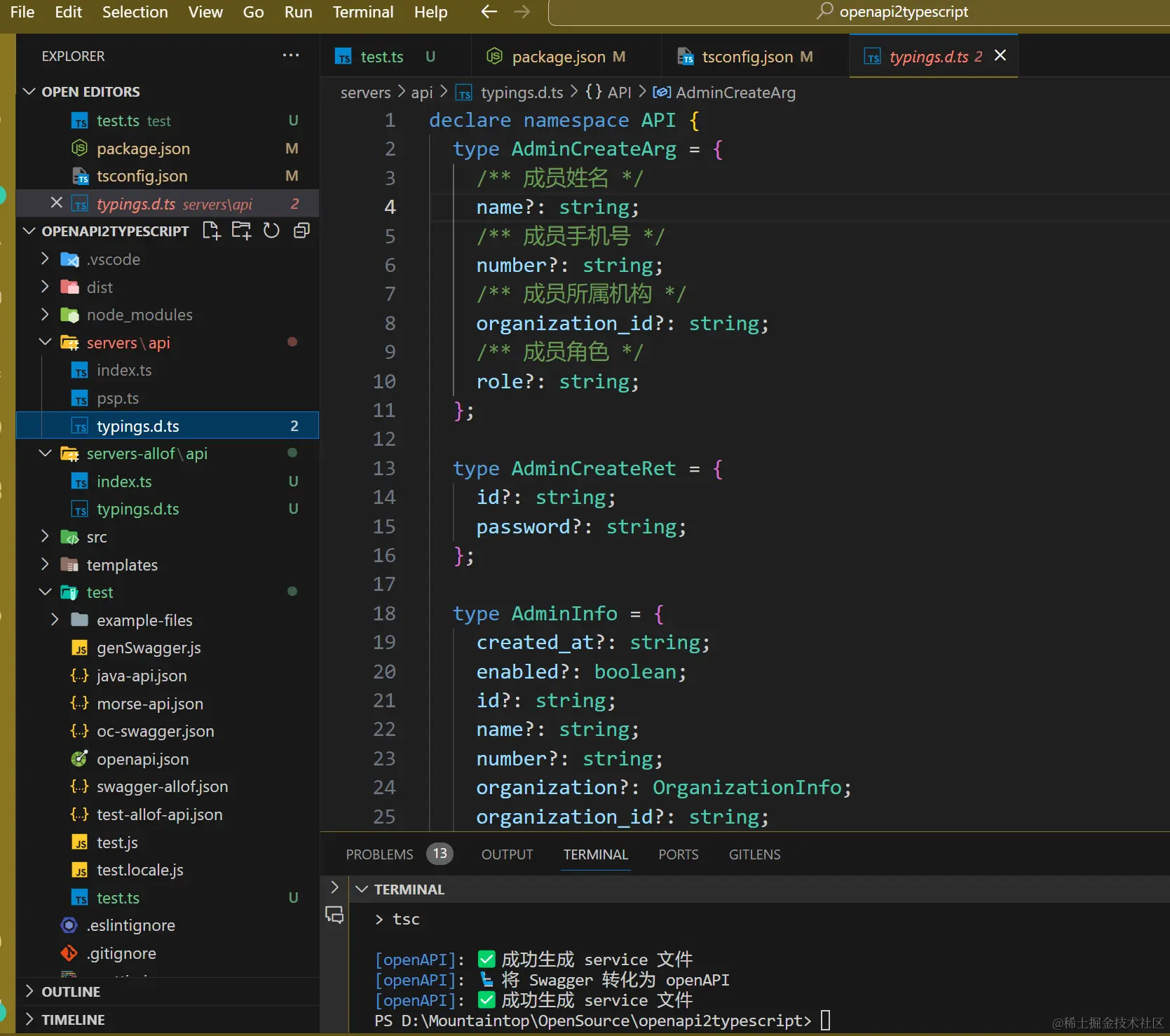
Task: Switch to the tsconfig.json editor tab
Action: click(756, 56)
